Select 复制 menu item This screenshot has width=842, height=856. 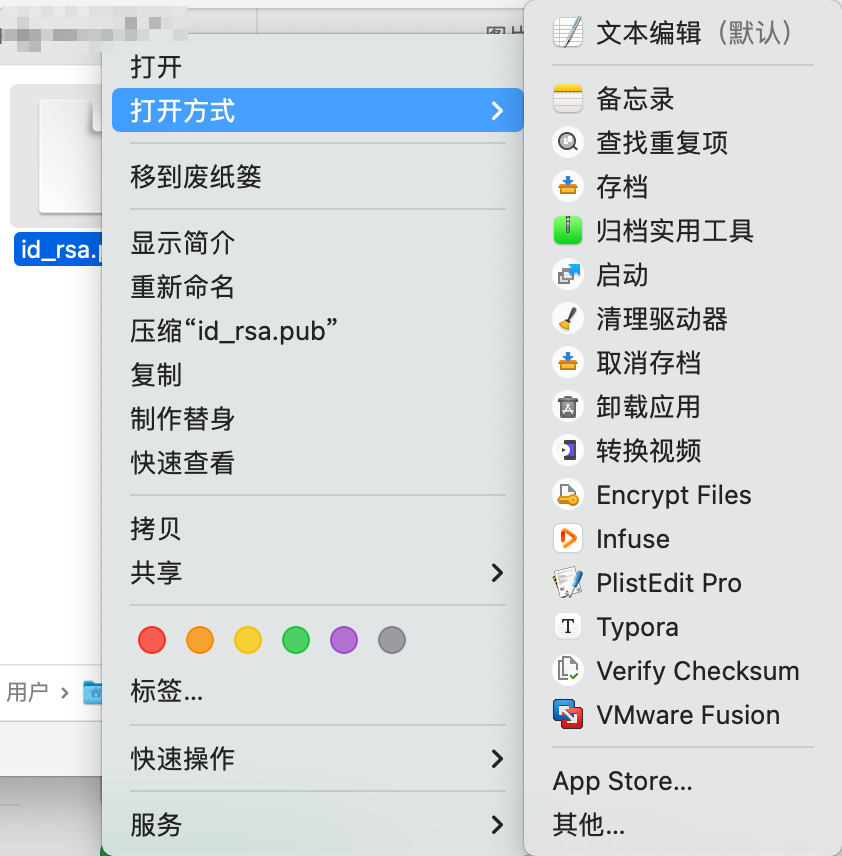(x=318, y=374)
